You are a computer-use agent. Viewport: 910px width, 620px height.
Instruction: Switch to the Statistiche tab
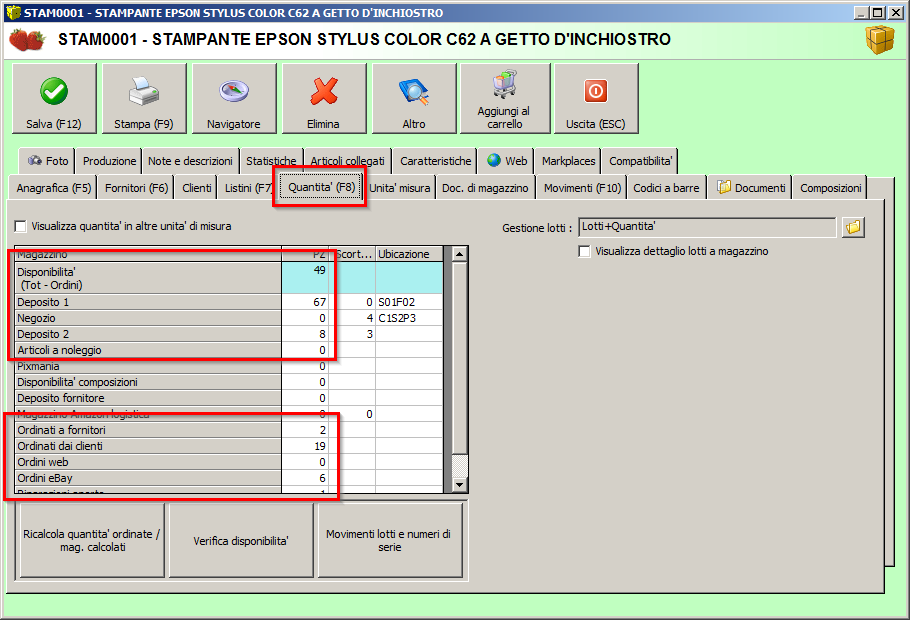click(270, 161)
